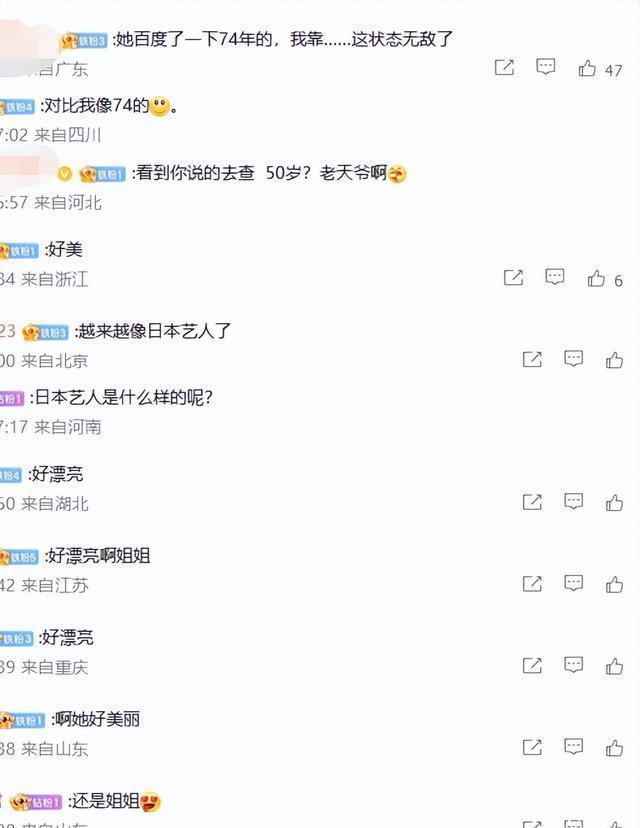
Task: Like the 啊她好美丽 comment
Action: pos(615,748)
